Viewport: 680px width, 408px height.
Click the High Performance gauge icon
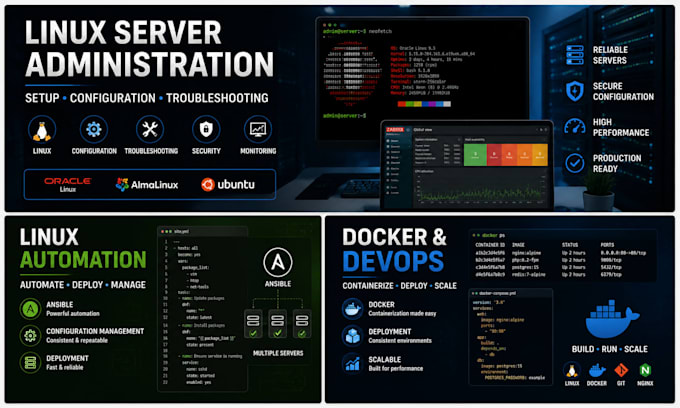click(575, 127)
